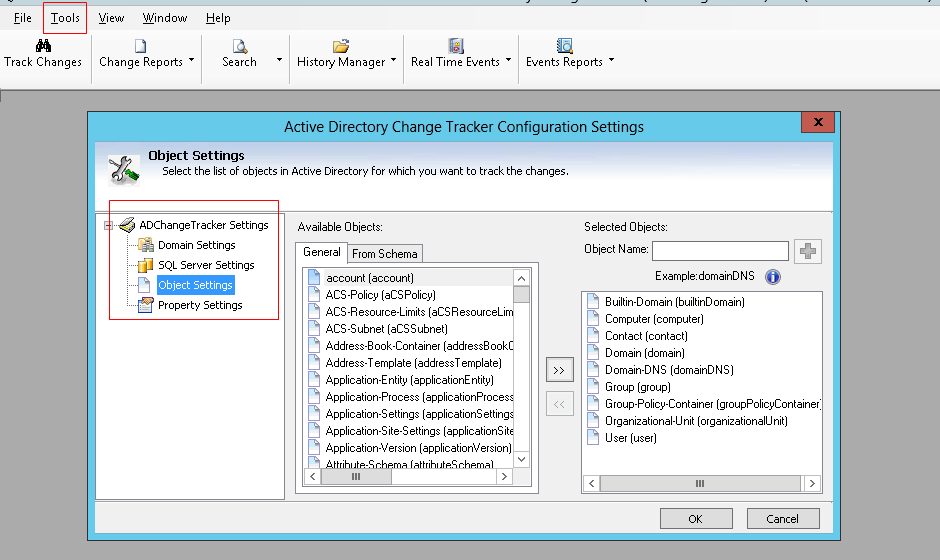This screenshot has height=560, width=940.
Task: Click the SQL Server Settings tree icon
Action: point(146,265)
